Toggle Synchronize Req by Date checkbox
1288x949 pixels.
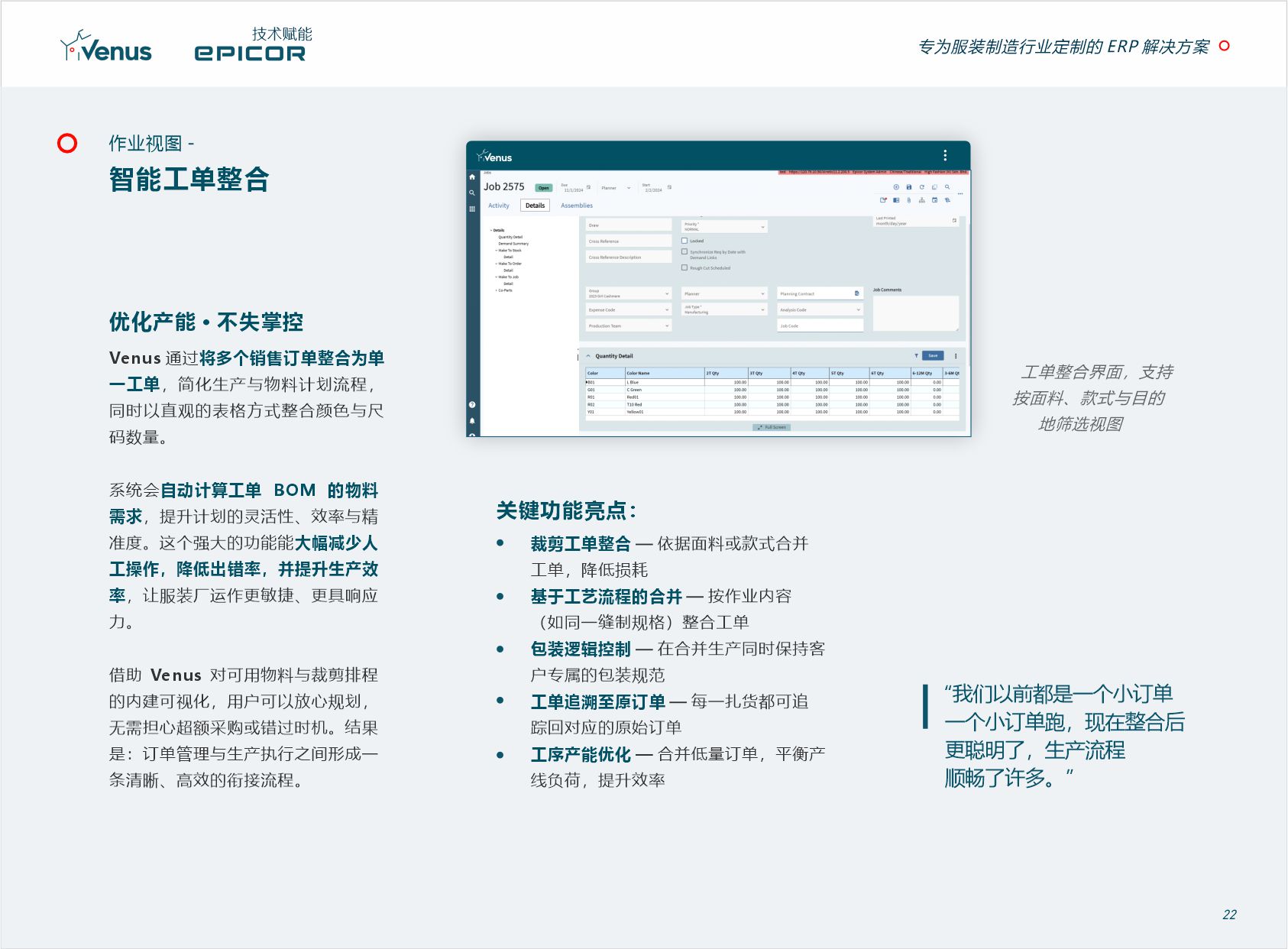click(x=684, y=251)
